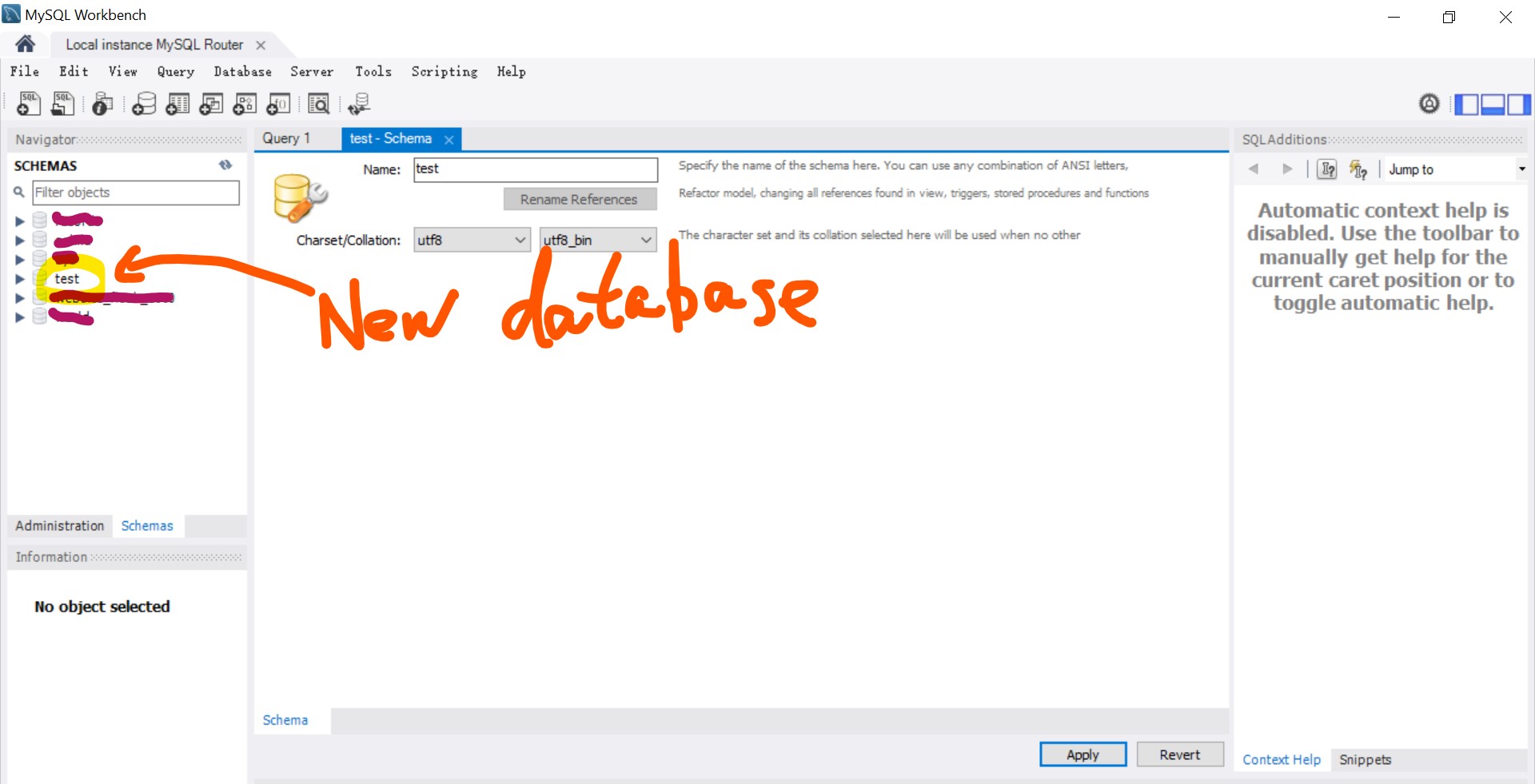Click the test schema database icon
The height and width of the screenshot is (784, 1535).
pos(41,278)
